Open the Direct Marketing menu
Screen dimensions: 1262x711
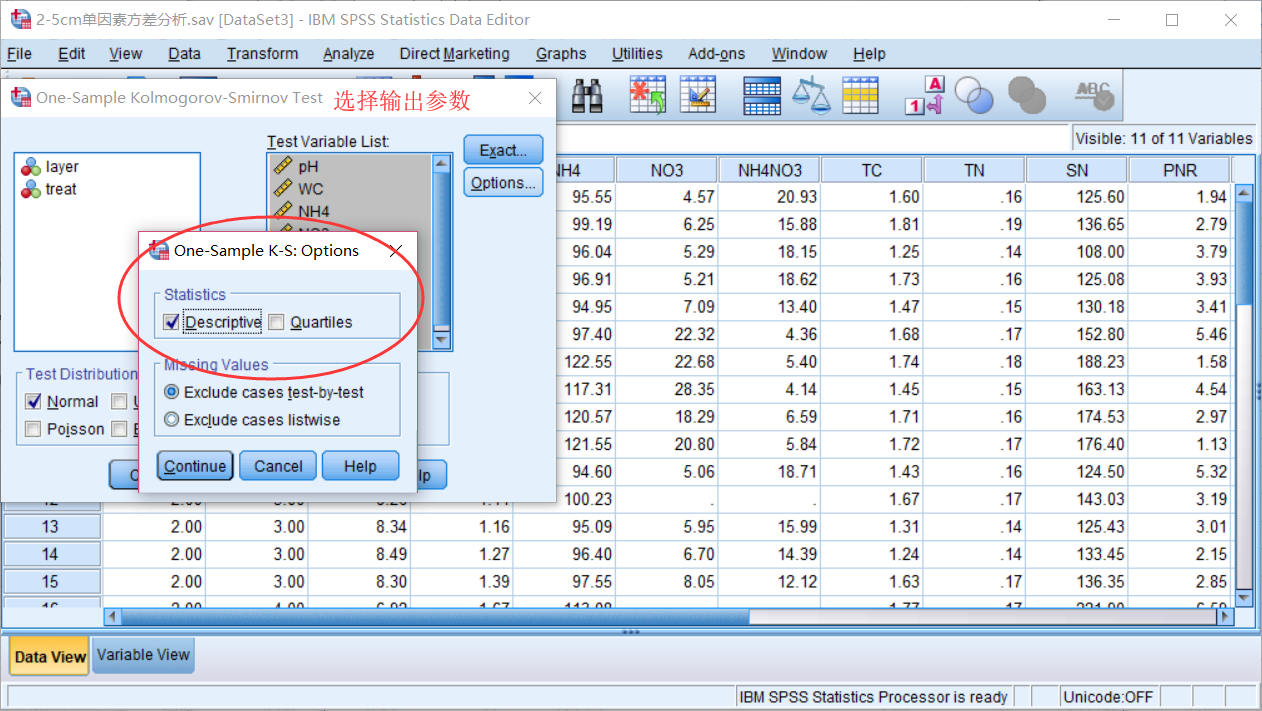pos(455,54)
